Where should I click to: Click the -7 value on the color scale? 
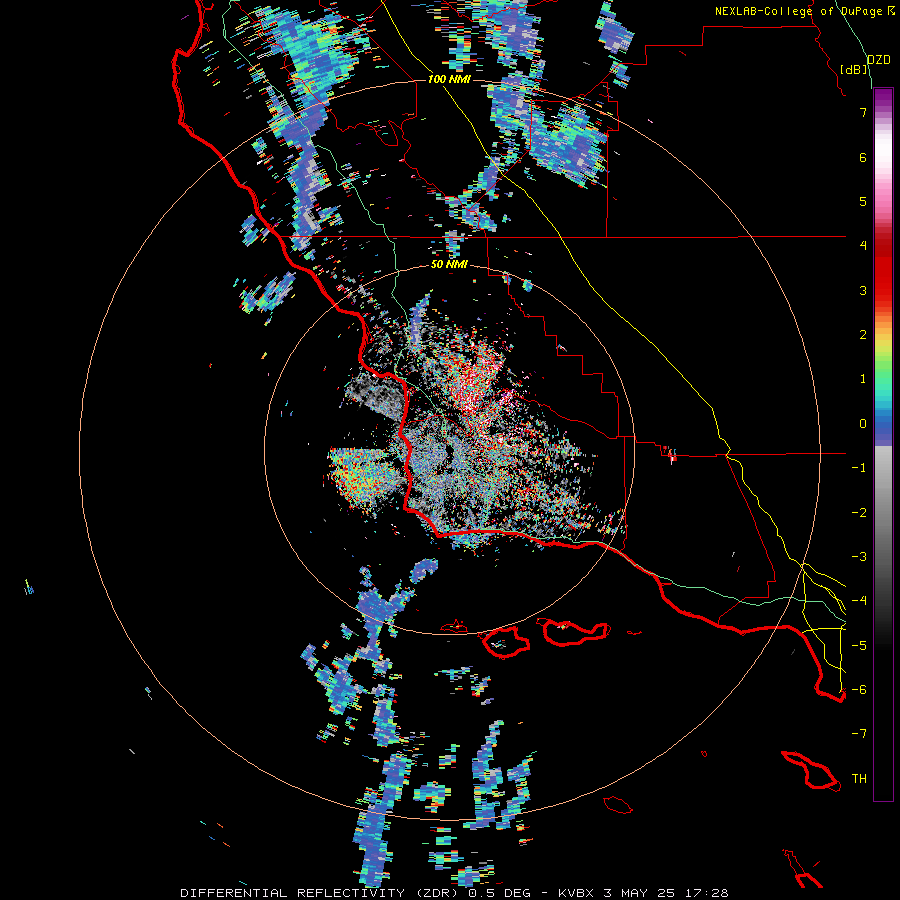coord(859,734)
